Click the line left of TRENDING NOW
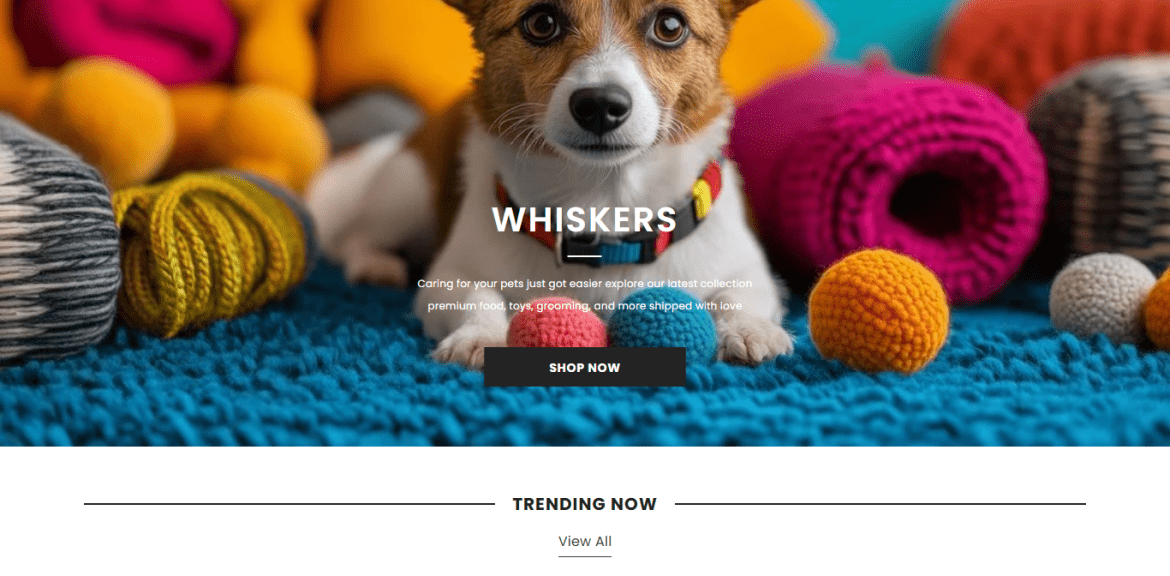The width and height of the screenshot is (1170, 576). [x=289, y=504]
